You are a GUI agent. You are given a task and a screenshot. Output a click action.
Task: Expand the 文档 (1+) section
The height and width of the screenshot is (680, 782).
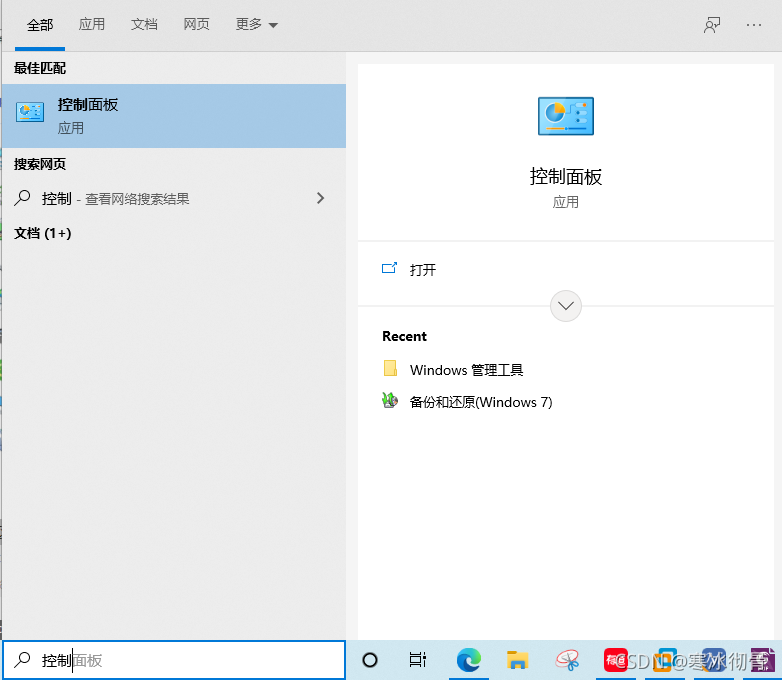(x=42, y=233)
